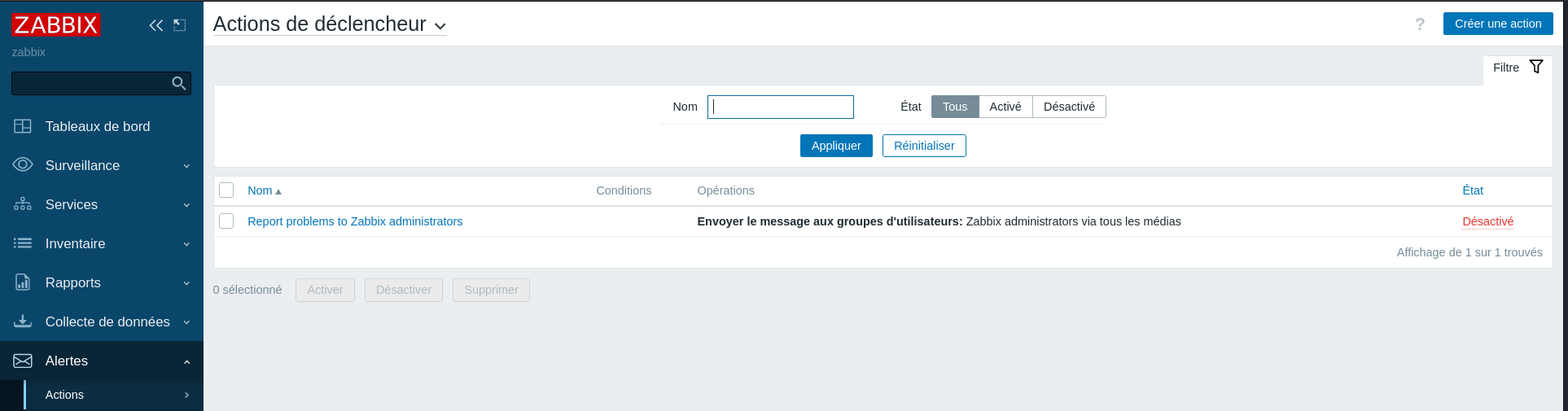The height and width of the screenshot is (411, 1568).
Task: Click the Désactivé status link
Action: [1487, 221]
